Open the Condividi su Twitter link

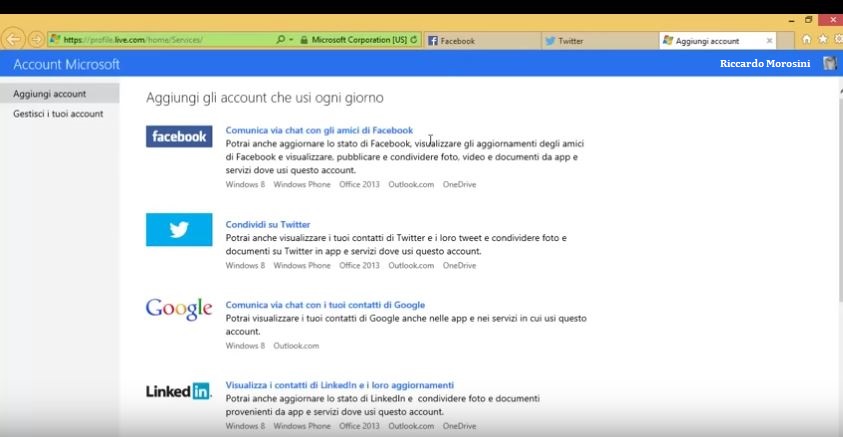268,225
